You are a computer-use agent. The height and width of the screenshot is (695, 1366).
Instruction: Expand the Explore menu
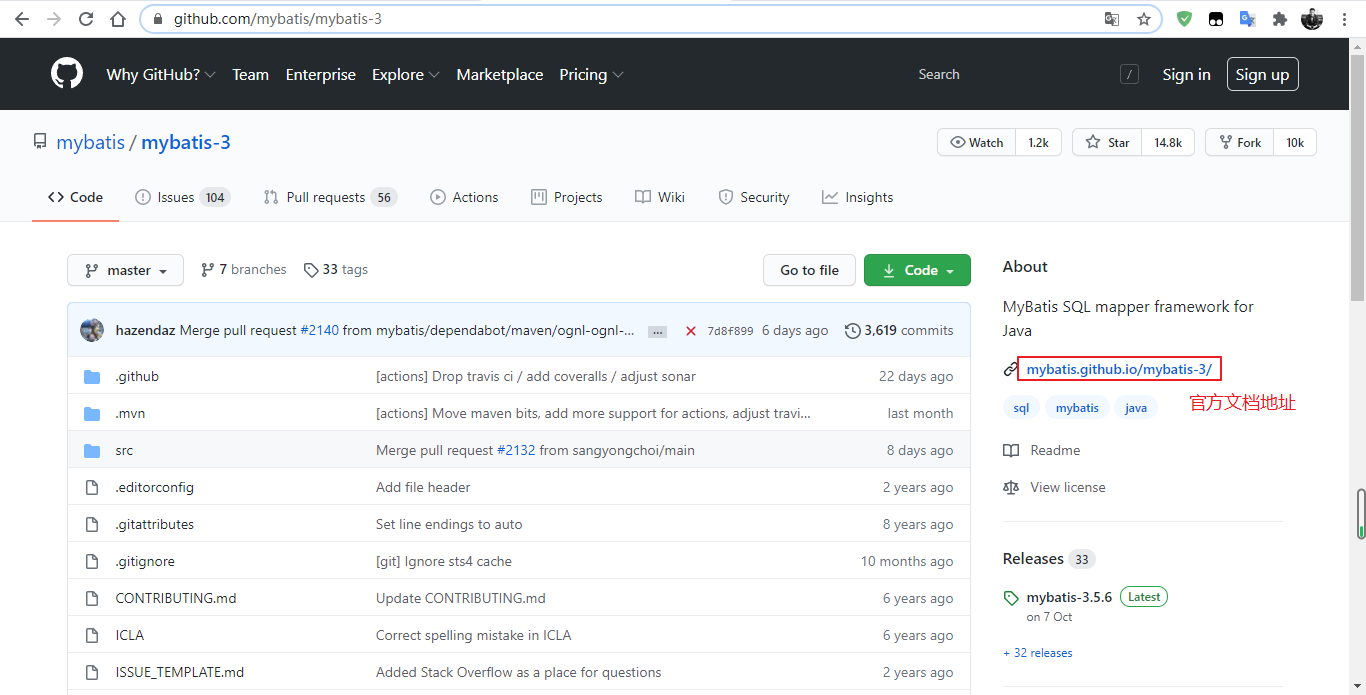click(405, 74)
